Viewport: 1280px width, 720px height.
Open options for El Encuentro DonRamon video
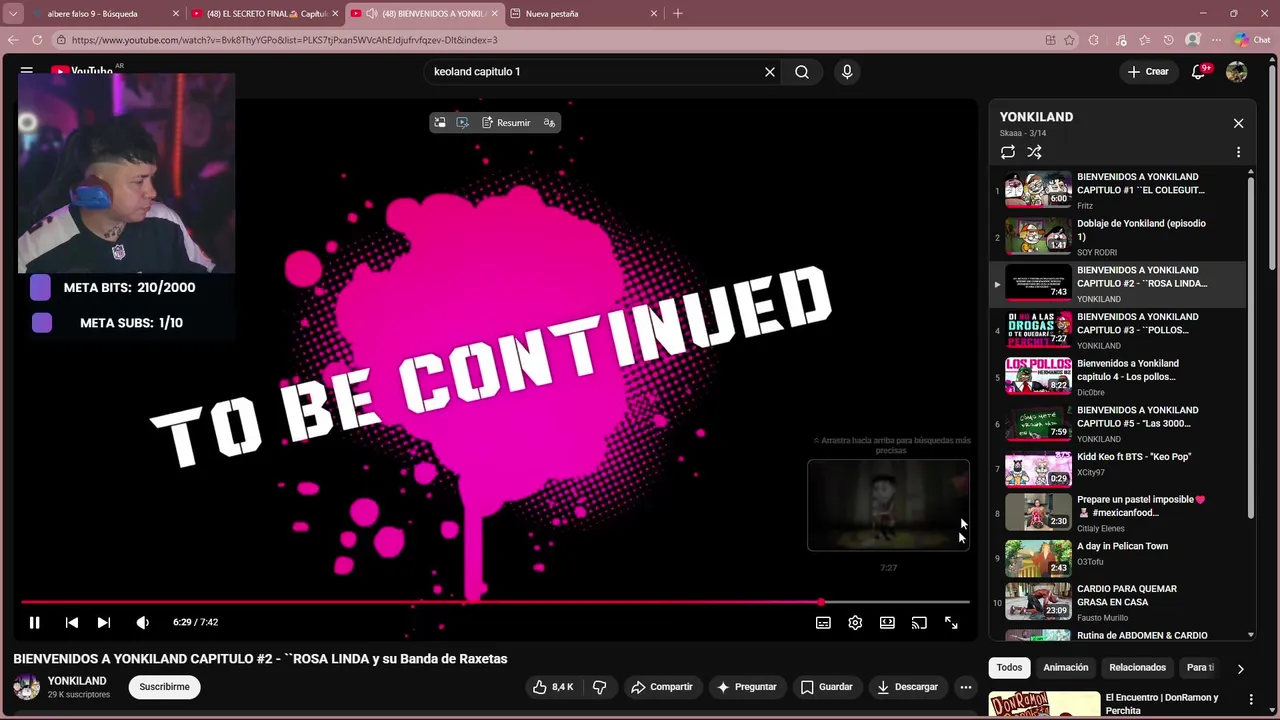(x=1251, y=699)
